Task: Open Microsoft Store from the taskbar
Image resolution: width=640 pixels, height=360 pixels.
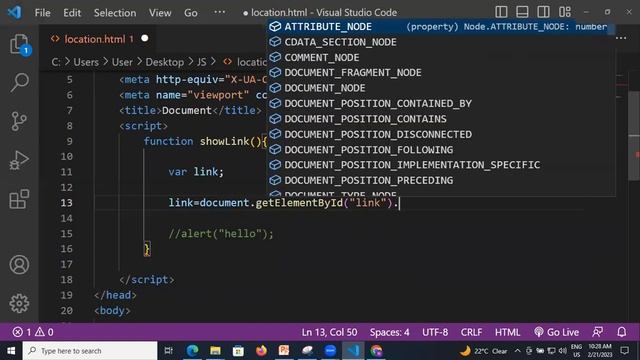Action: coord(238,351)
